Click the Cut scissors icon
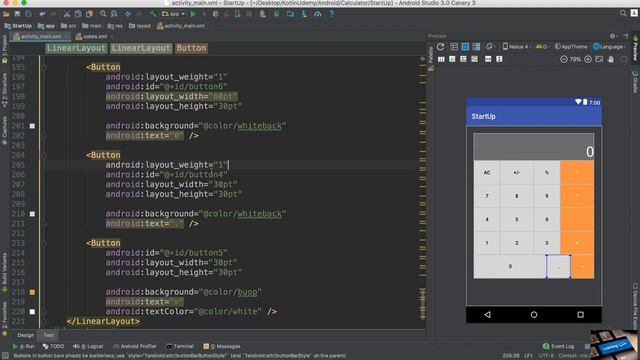 pyautogui.click(x=67, y=14)
